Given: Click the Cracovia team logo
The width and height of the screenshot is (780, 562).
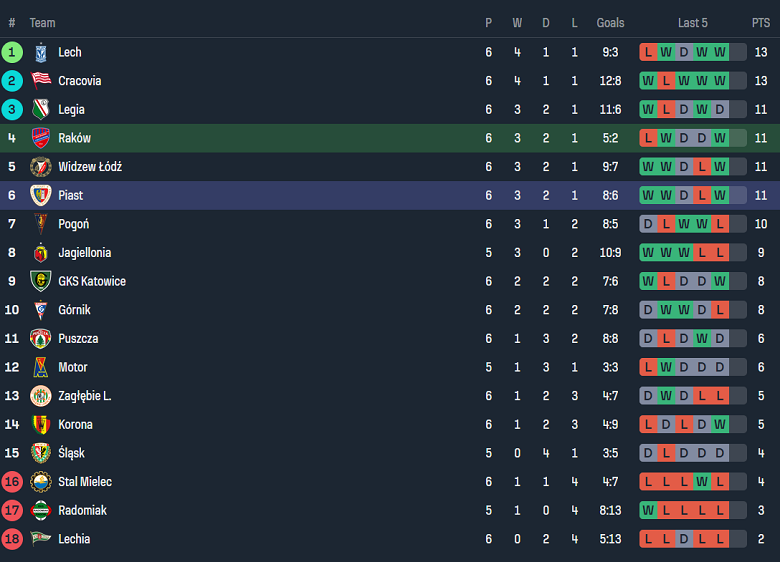Looking at the screenshot, I should (40, 81).
